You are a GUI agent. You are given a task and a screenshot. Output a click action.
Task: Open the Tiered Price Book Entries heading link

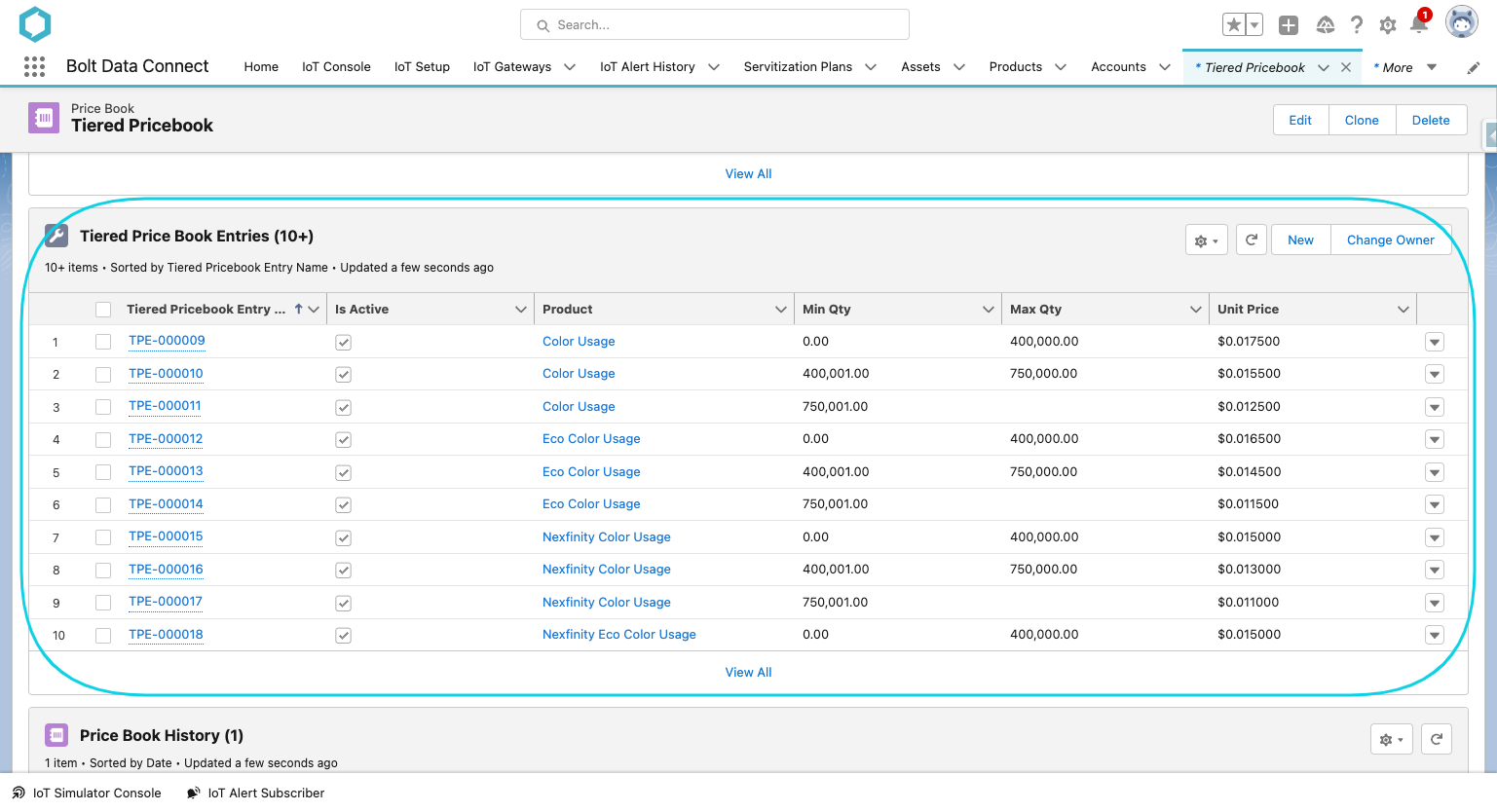(197, 236)
